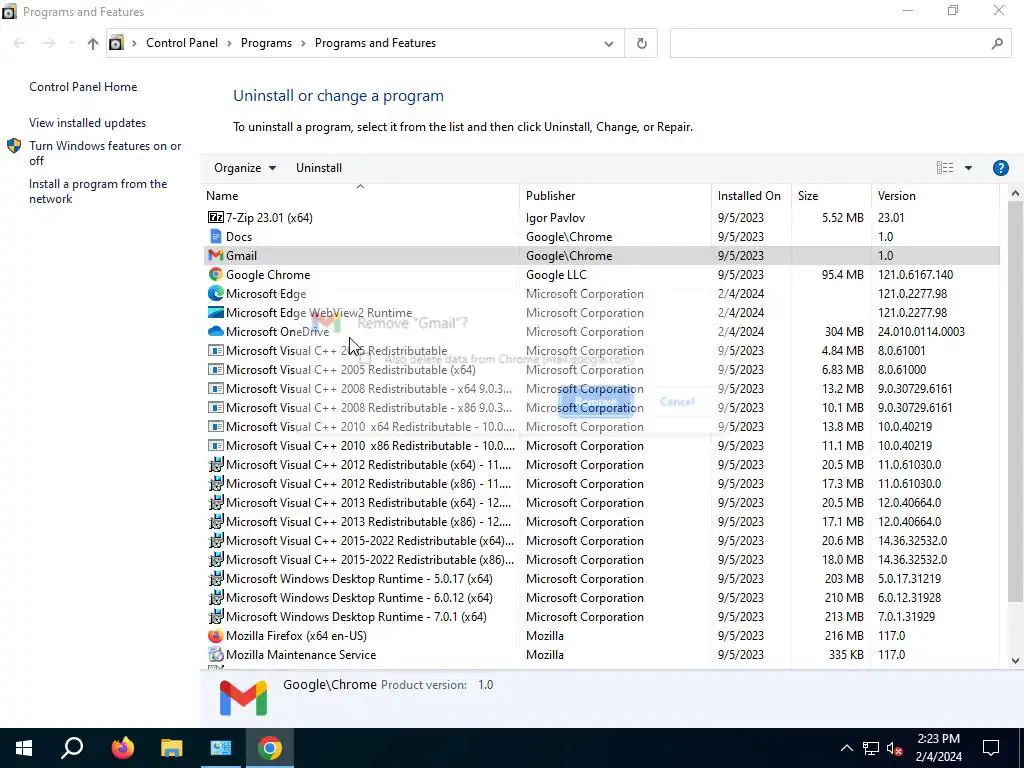Click the search magnifier in search box

(997, 43)
